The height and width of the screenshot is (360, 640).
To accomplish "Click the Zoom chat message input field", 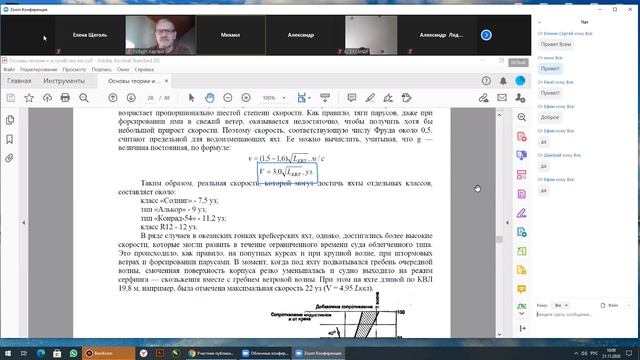I will pyautogui.click(x=584, y=315).
